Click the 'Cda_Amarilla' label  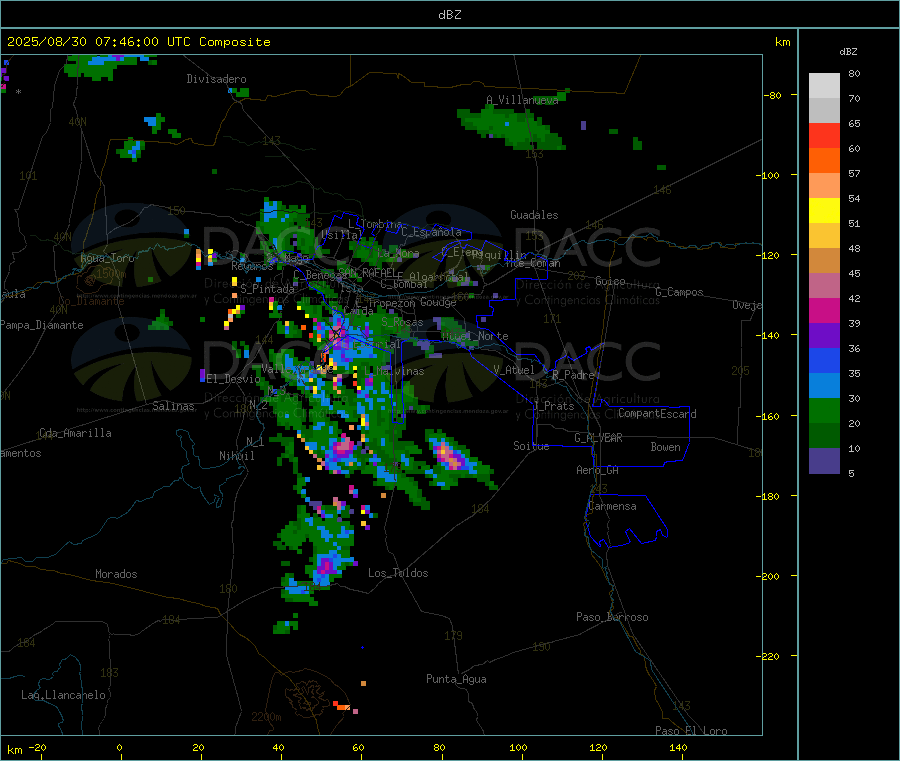pyautogui.click(x=75, y=433)
